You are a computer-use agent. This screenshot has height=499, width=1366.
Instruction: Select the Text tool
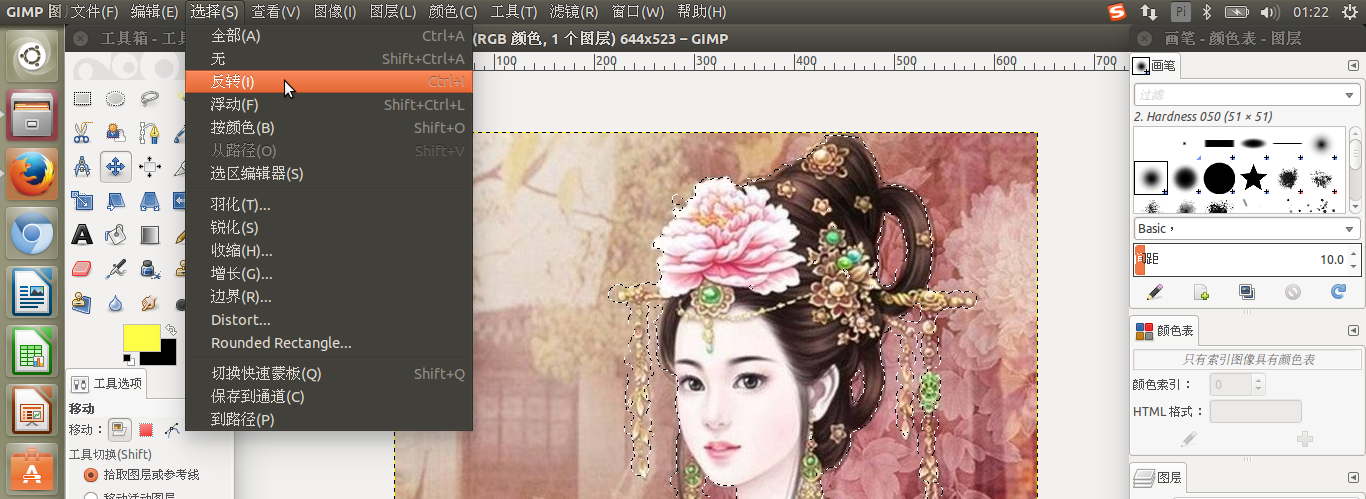point(82,235)
